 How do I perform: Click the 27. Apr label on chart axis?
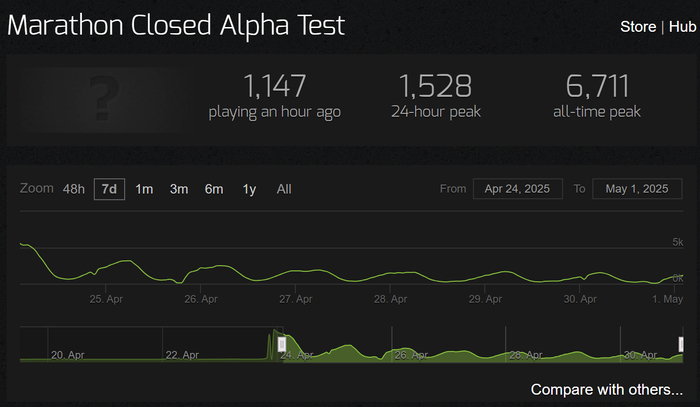coord(294,298)
